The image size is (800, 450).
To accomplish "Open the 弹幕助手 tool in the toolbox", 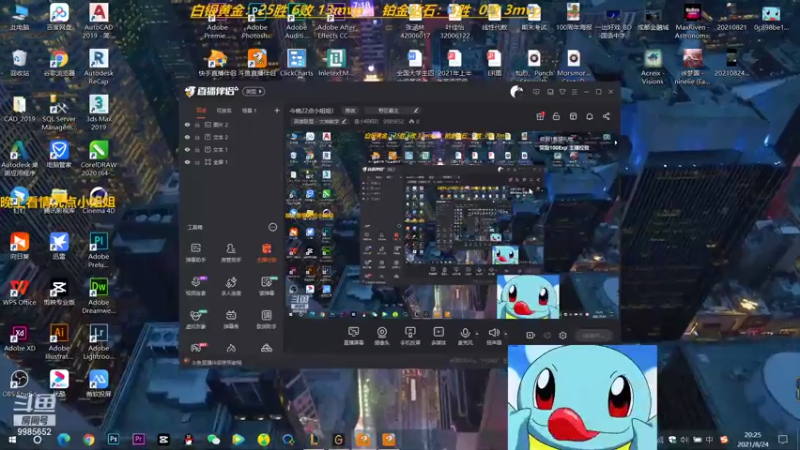I will coord(195,253).
